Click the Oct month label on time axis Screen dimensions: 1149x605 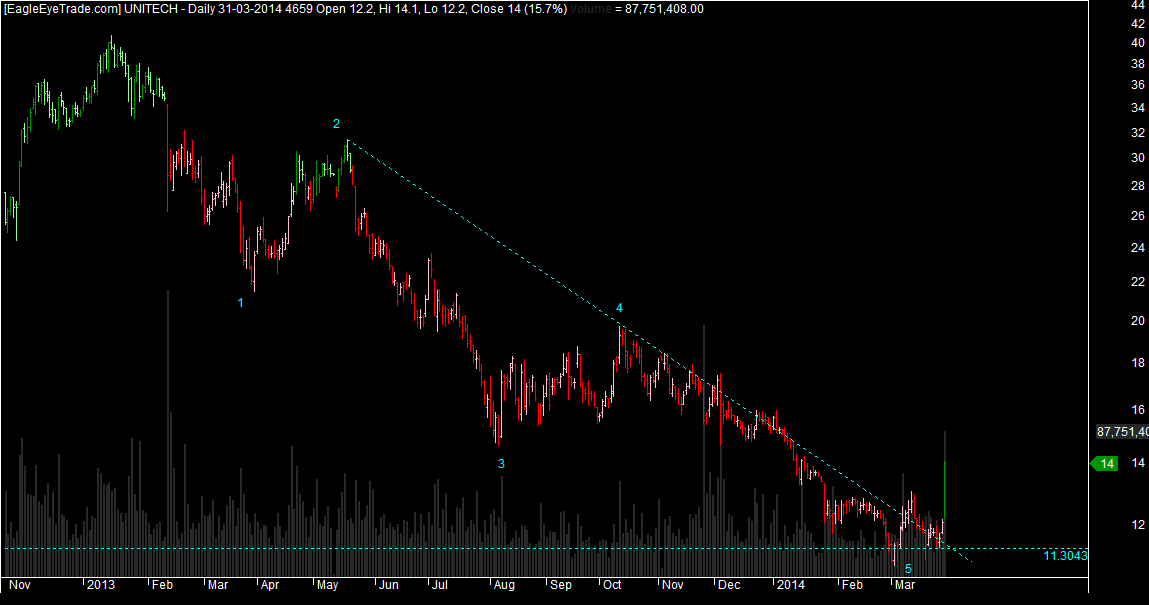(x=612, y=584)
